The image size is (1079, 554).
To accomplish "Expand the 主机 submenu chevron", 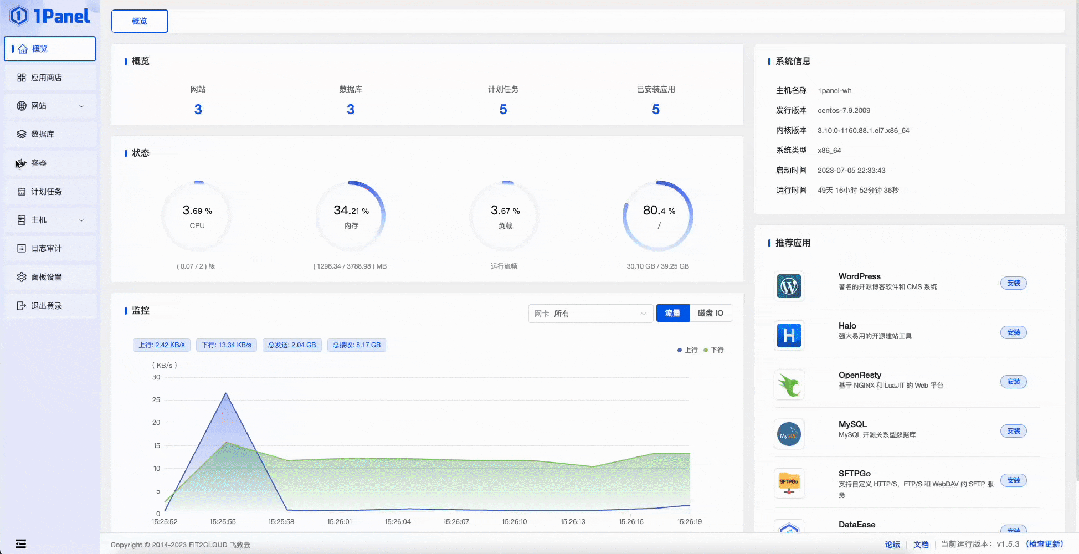I will (82, 220).
